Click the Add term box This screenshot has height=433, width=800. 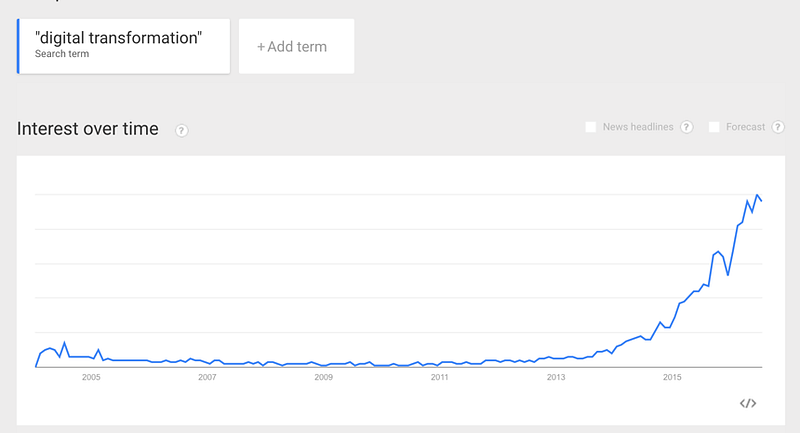click(296, 46)
